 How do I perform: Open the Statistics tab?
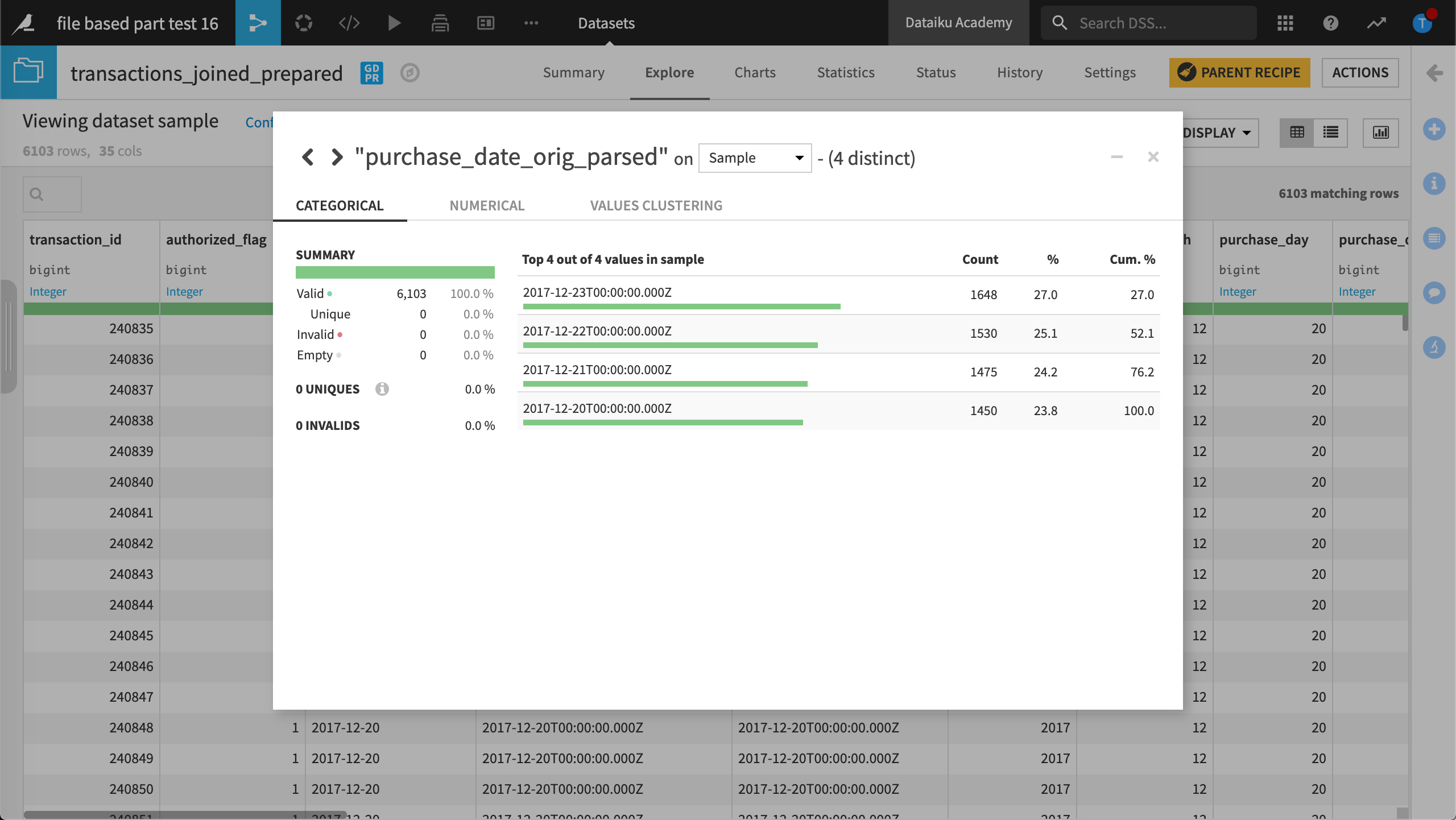point(845,72)
